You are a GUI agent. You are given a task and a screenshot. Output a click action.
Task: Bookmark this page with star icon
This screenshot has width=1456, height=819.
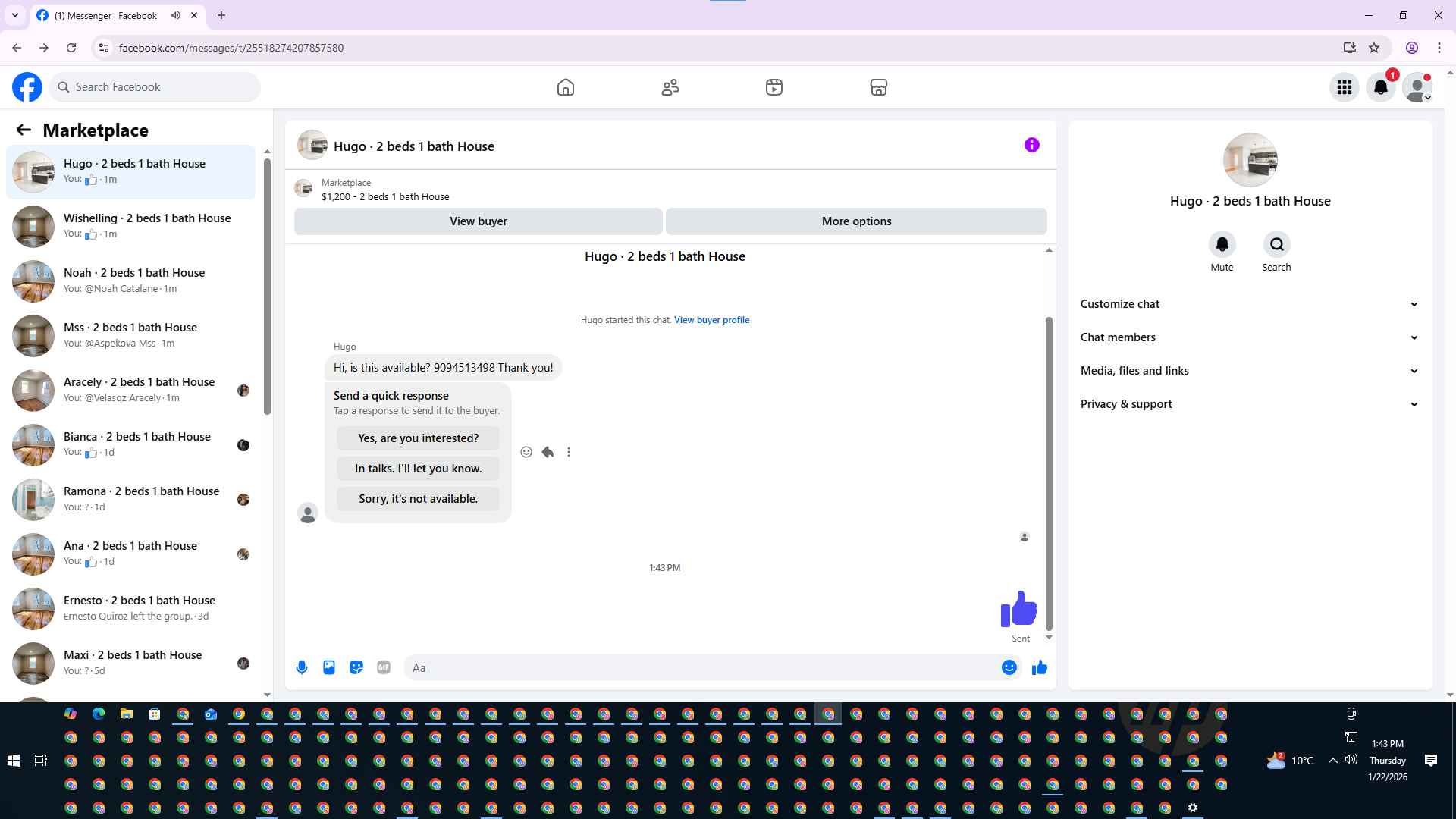click(x=1374, y=48)
